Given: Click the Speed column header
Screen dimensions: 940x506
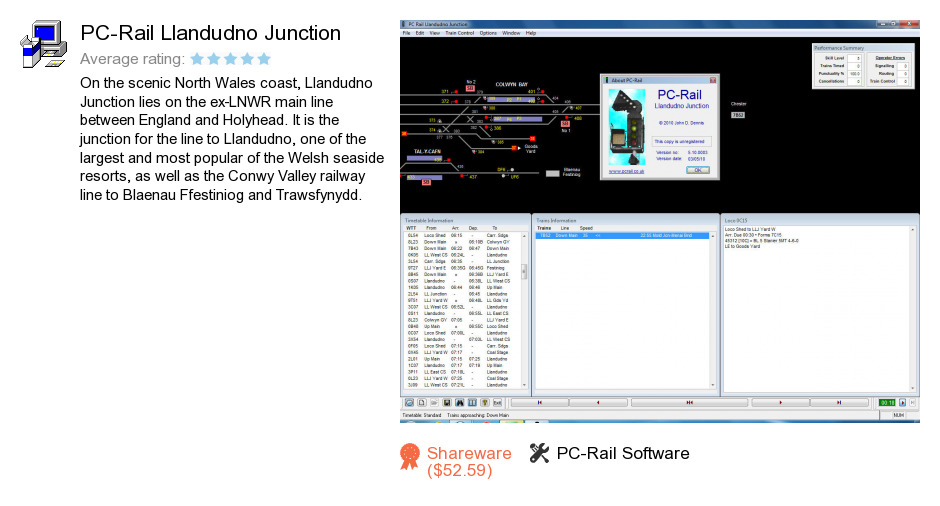Looking at the screenshot, I should [x=586, y=228].
